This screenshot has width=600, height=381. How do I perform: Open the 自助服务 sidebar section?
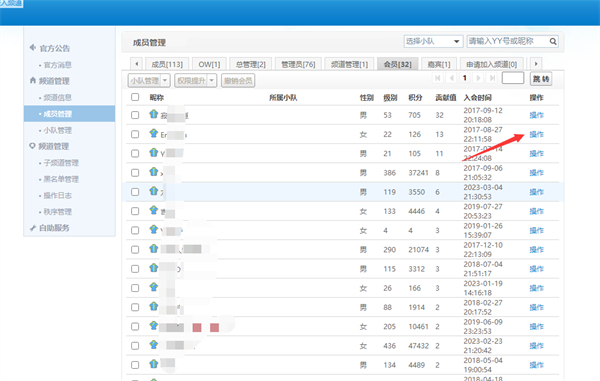pyautogui.click(x=54, y=228)
